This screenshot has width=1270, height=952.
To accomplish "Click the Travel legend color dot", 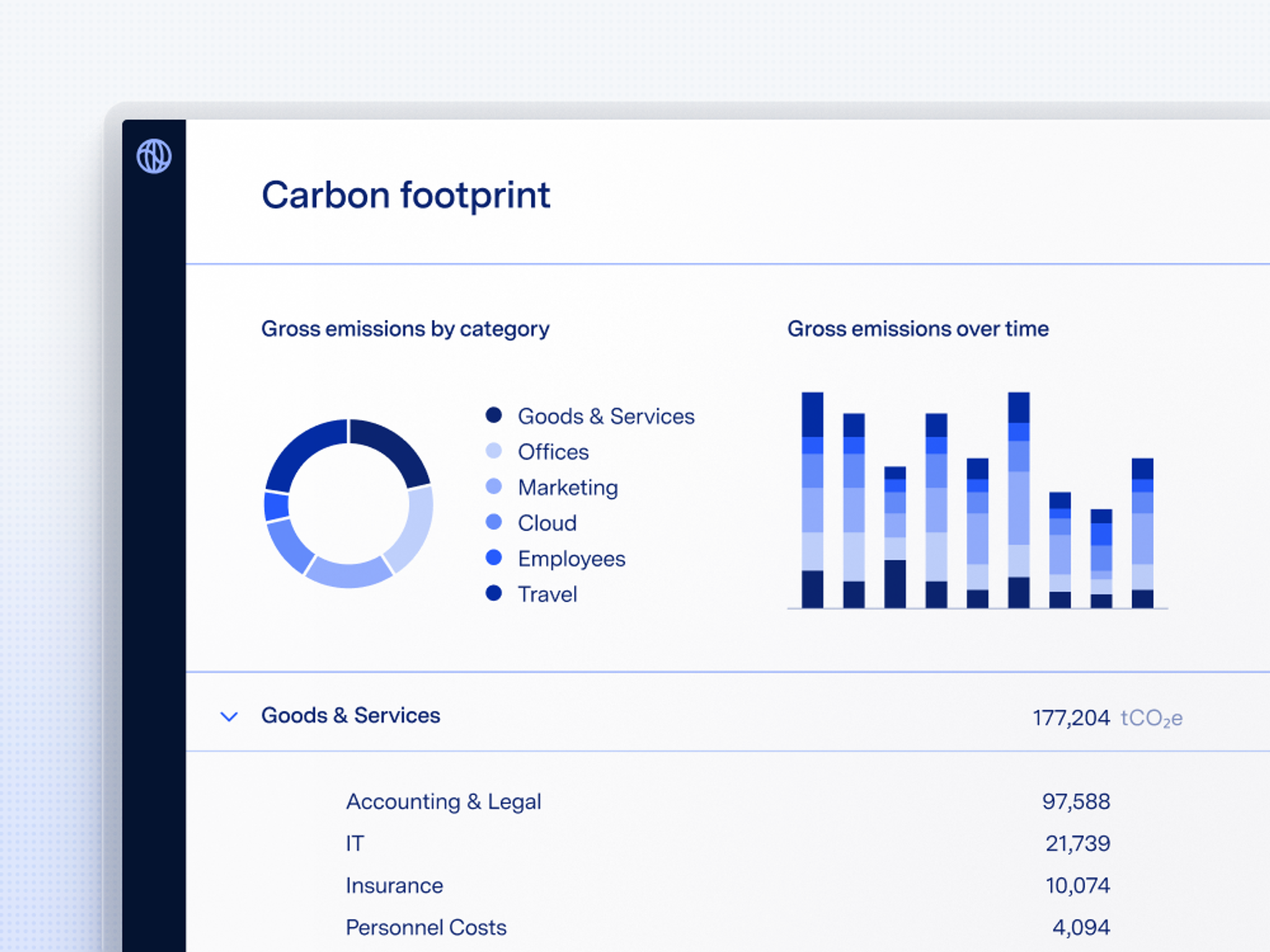I will 494,593.
